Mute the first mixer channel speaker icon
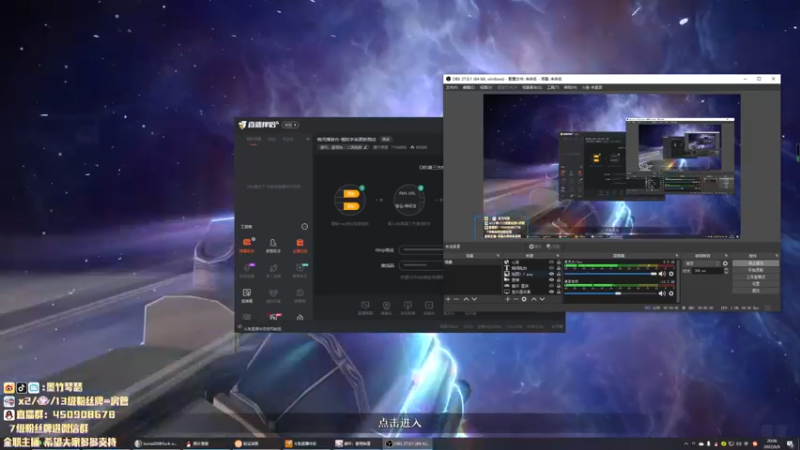The height and width of the screenshot is (450, 800). (x=662, y=274)
